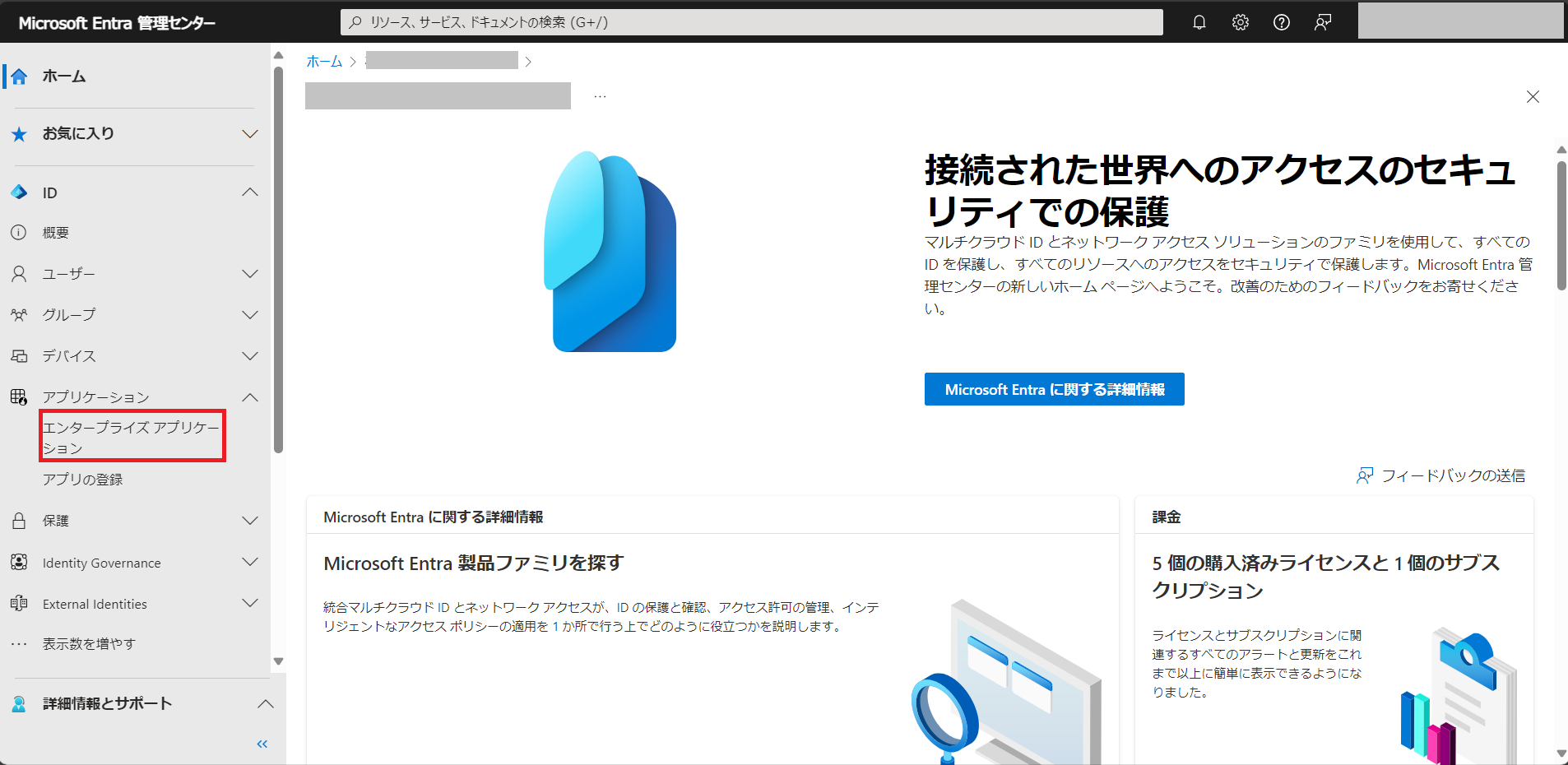1568x765 pixels.
Task: Click the blue home house icon
Action: (x=19, y=76)
